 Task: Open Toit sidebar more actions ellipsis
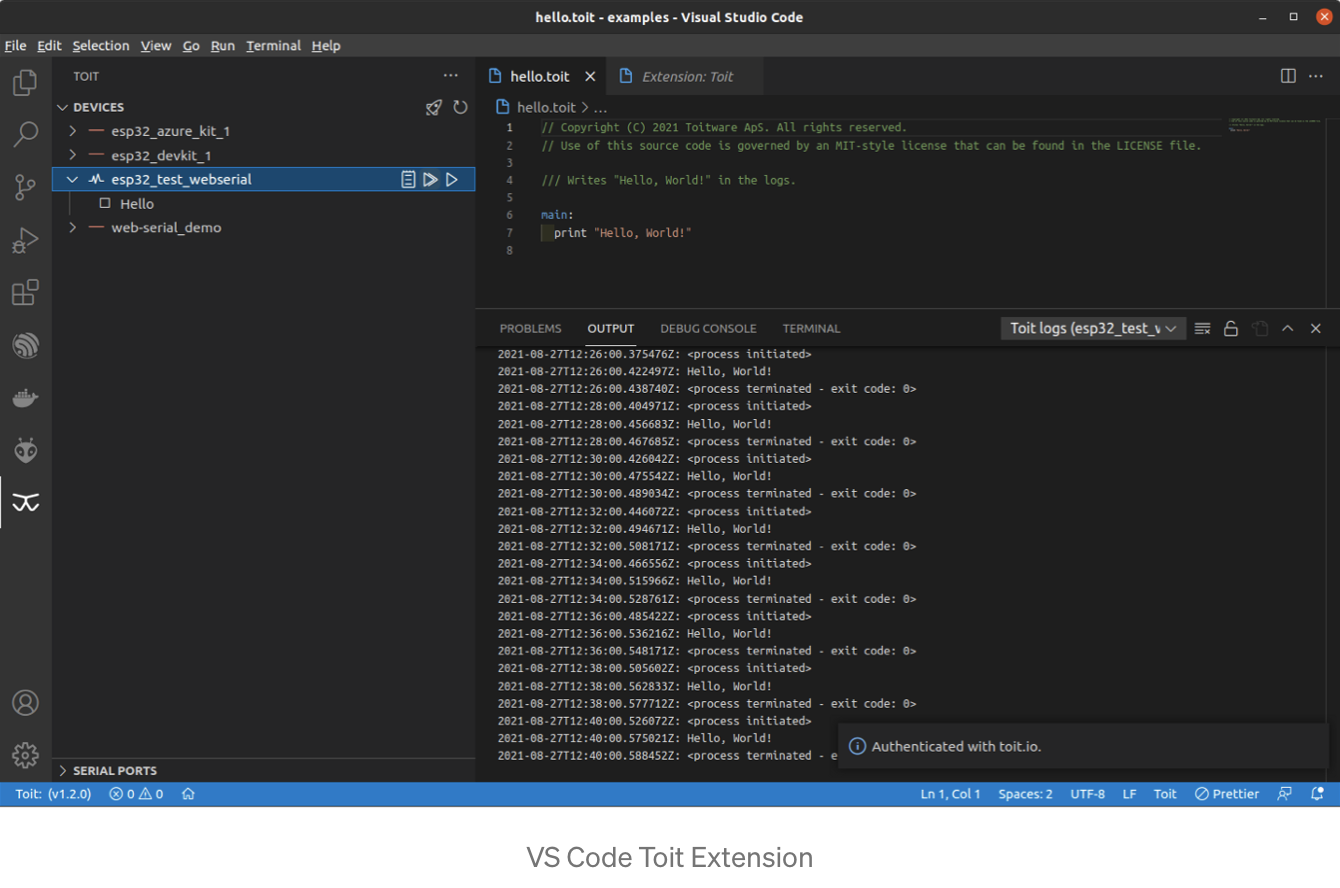[x=451, y=76]
